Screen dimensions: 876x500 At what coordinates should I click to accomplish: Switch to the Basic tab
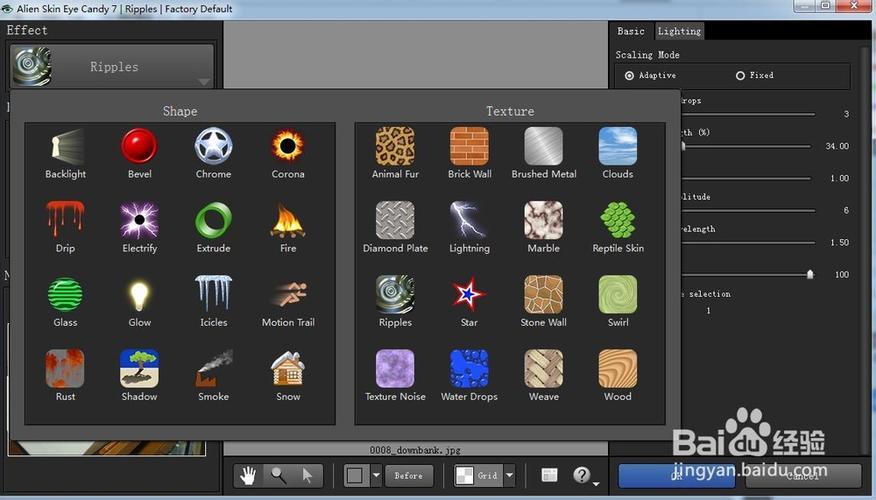point(631,31)
